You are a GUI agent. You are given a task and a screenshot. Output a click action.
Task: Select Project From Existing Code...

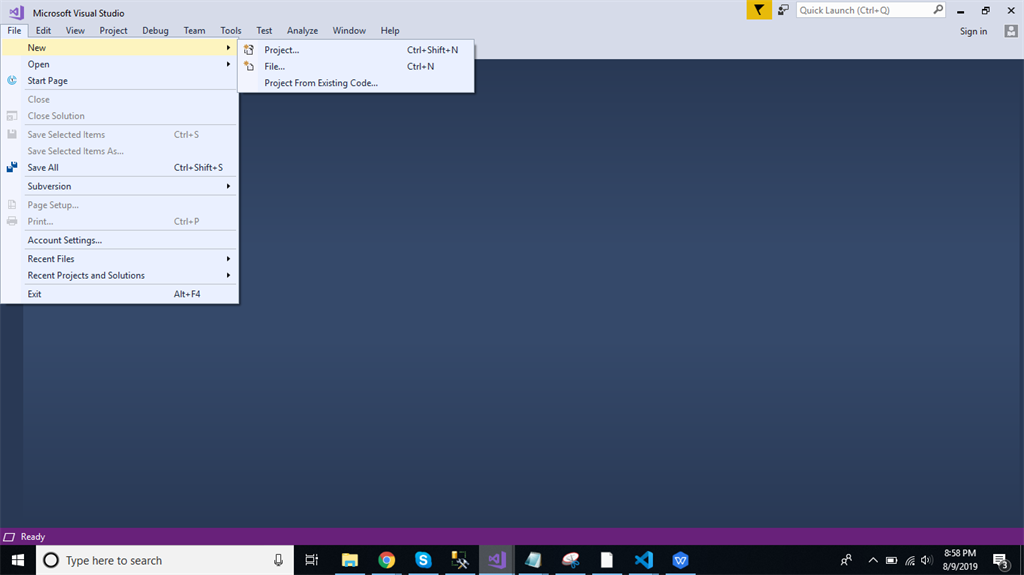click(356, 83)
